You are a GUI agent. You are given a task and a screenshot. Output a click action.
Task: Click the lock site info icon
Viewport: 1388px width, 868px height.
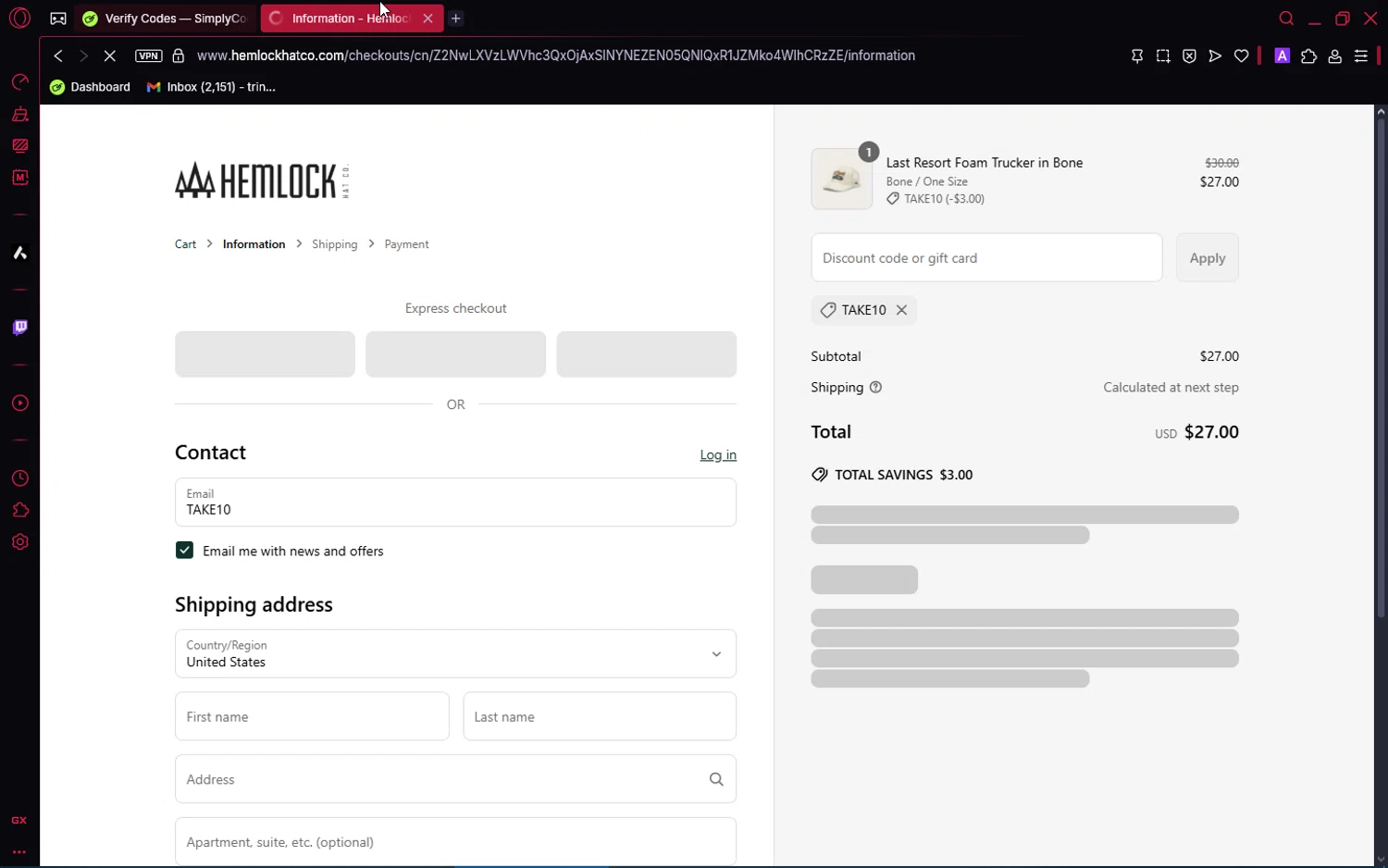[179, 56]
